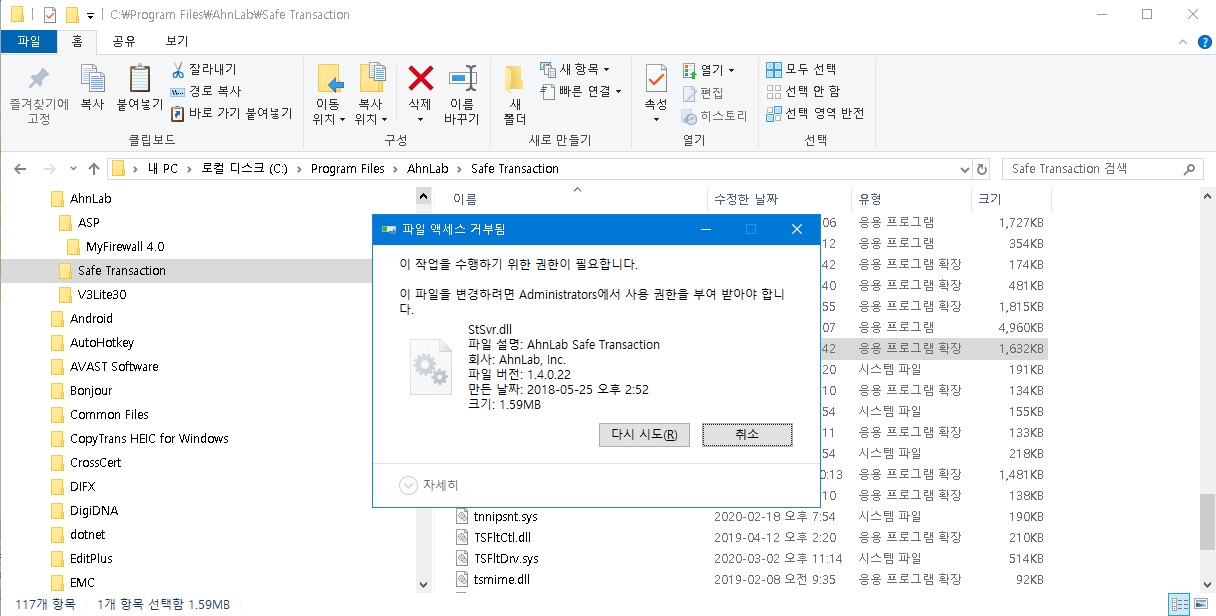The width and height of the screenshot is (1216, 616).
Task: Click Select none (선택 안 함)
Action: pyautogui.click(x=803, y=91)
